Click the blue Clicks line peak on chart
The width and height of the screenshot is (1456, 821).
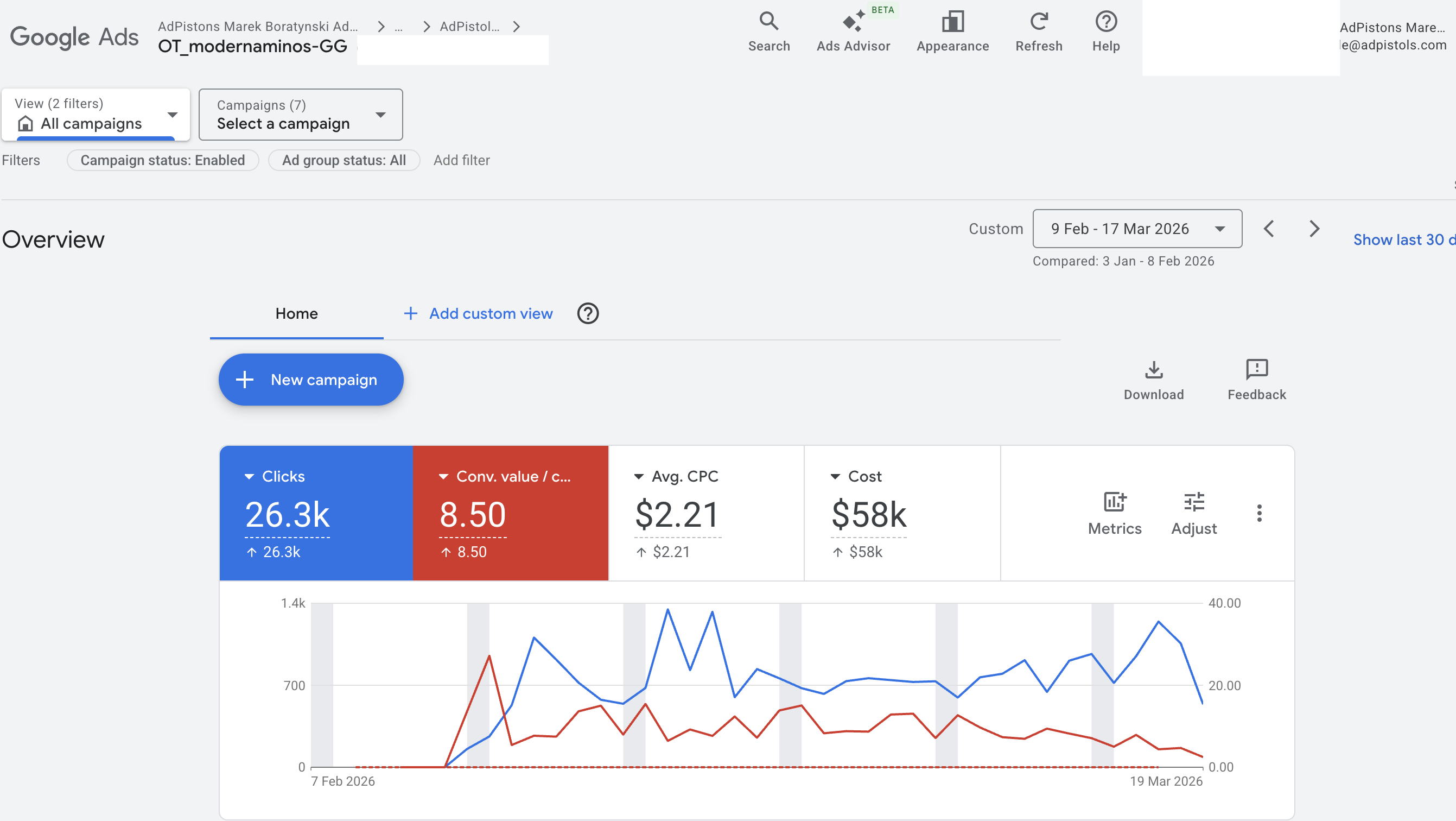[x=667, y=610]
